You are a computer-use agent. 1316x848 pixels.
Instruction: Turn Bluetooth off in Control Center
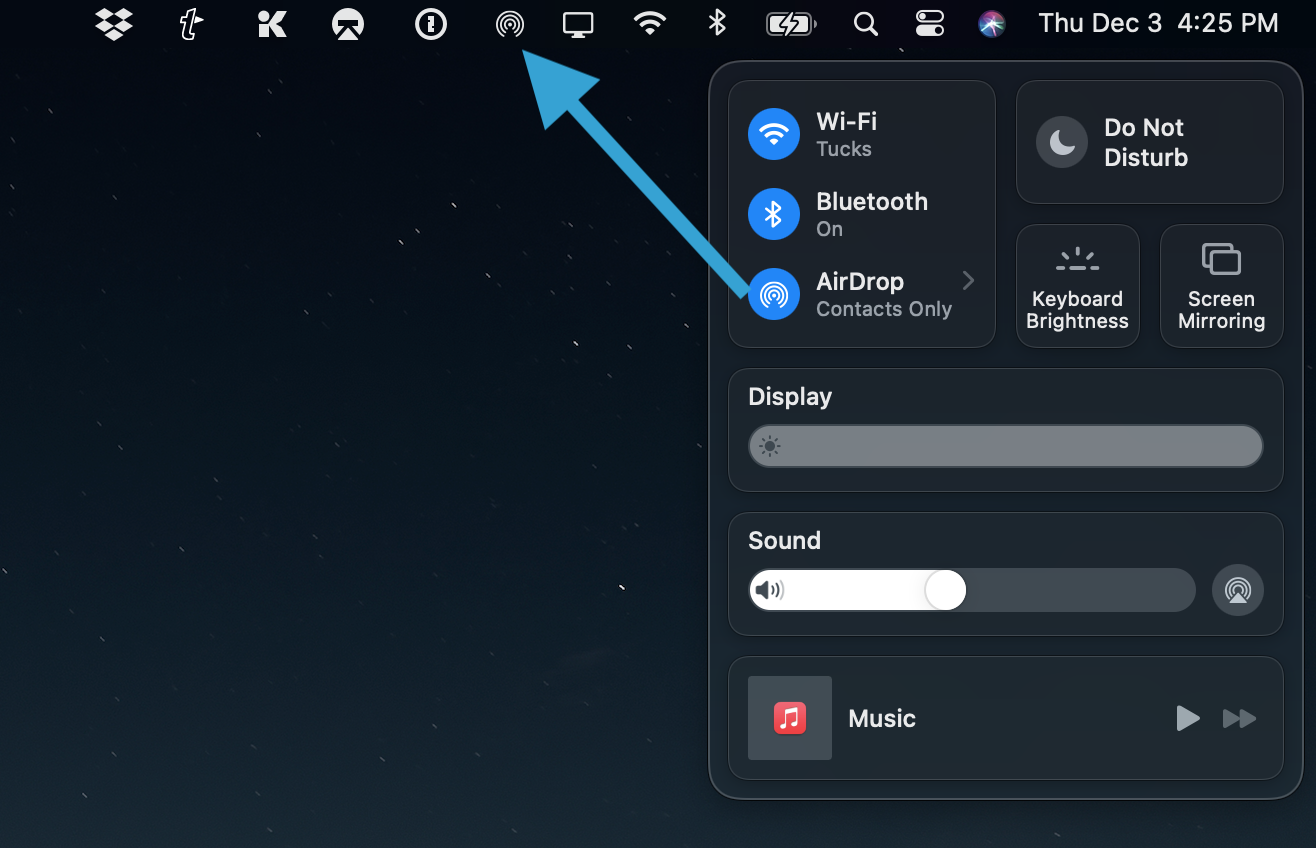[773, 214]
